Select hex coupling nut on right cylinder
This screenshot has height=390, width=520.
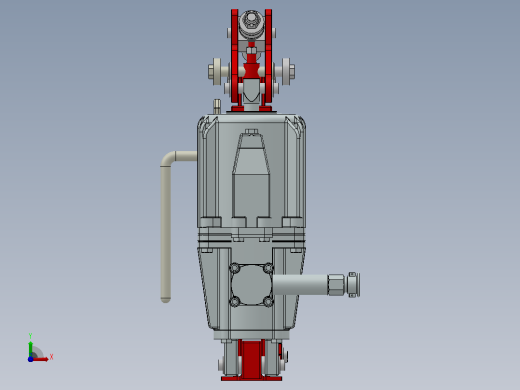[x=336, y=285]
